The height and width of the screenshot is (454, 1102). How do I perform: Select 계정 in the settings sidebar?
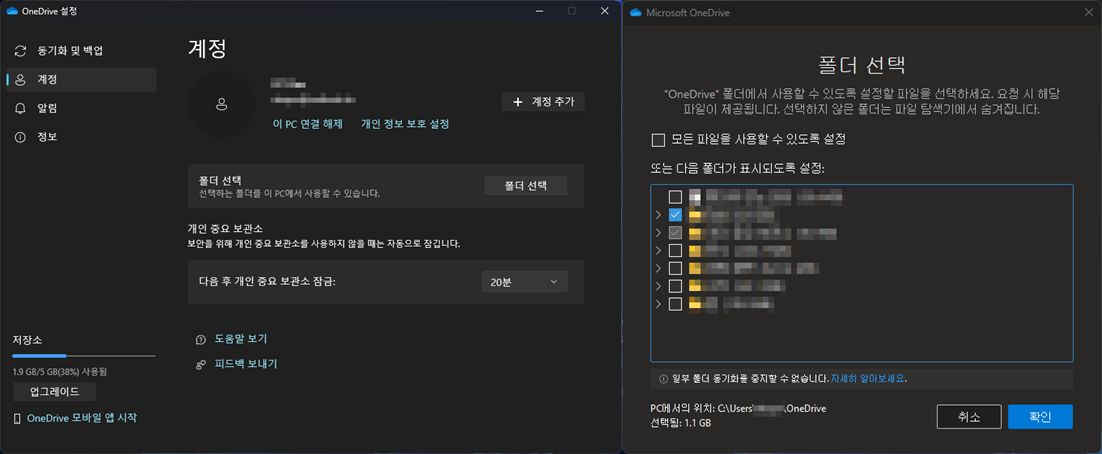(x=82, y=79)
